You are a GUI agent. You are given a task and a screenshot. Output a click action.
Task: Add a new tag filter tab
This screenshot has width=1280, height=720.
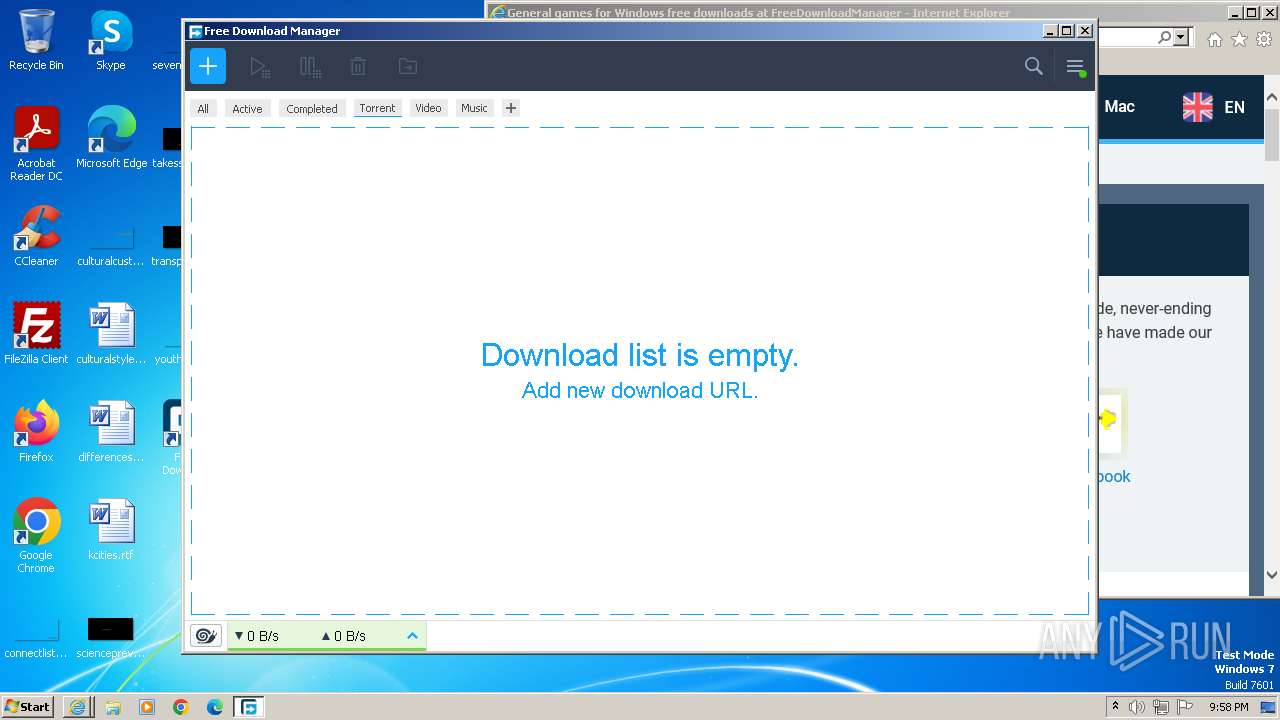point(511,108)
